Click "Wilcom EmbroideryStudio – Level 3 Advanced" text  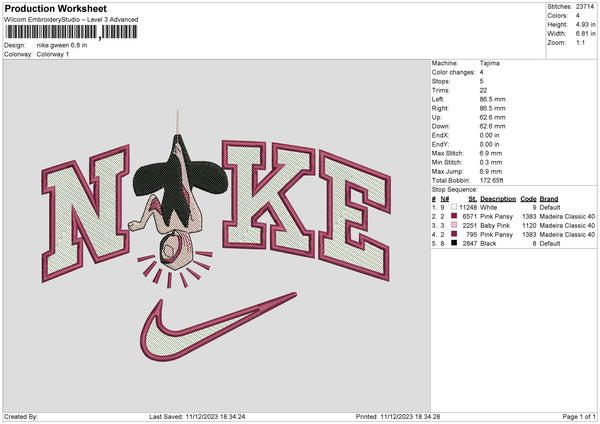click(x=71, y=20)
